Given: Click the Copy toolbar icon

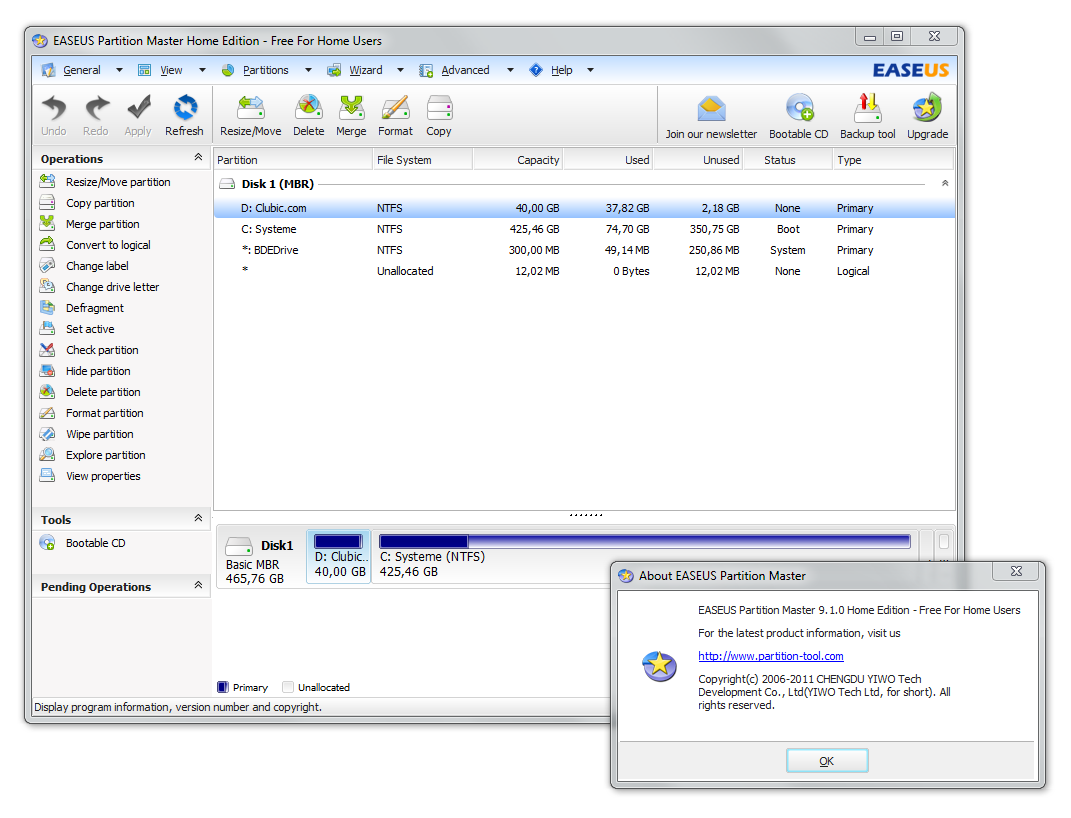Looking at the screenshot, I should pos(439,115).
